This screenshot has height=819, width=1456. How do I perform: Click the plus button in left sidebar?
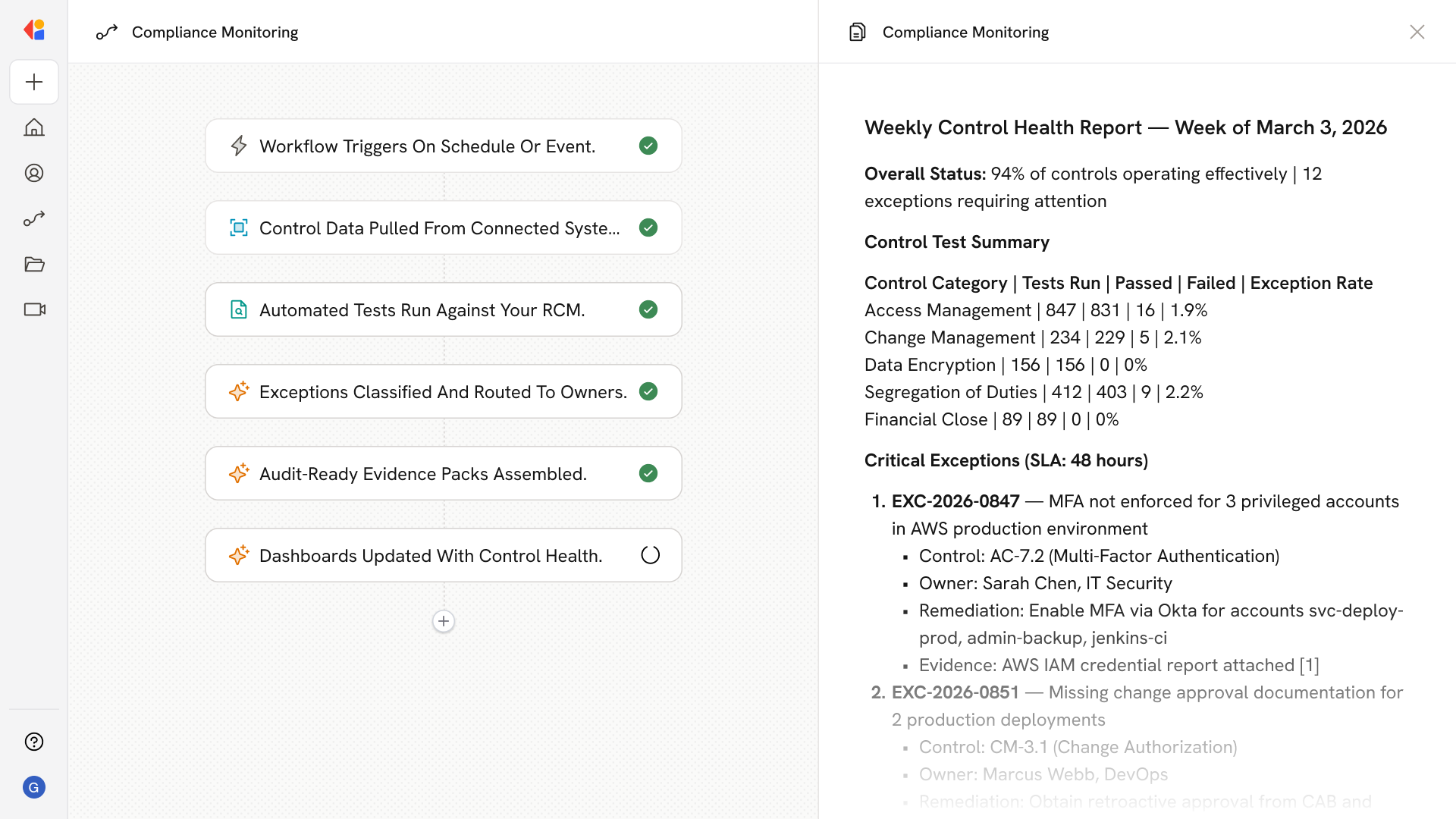tap(34, 82)
